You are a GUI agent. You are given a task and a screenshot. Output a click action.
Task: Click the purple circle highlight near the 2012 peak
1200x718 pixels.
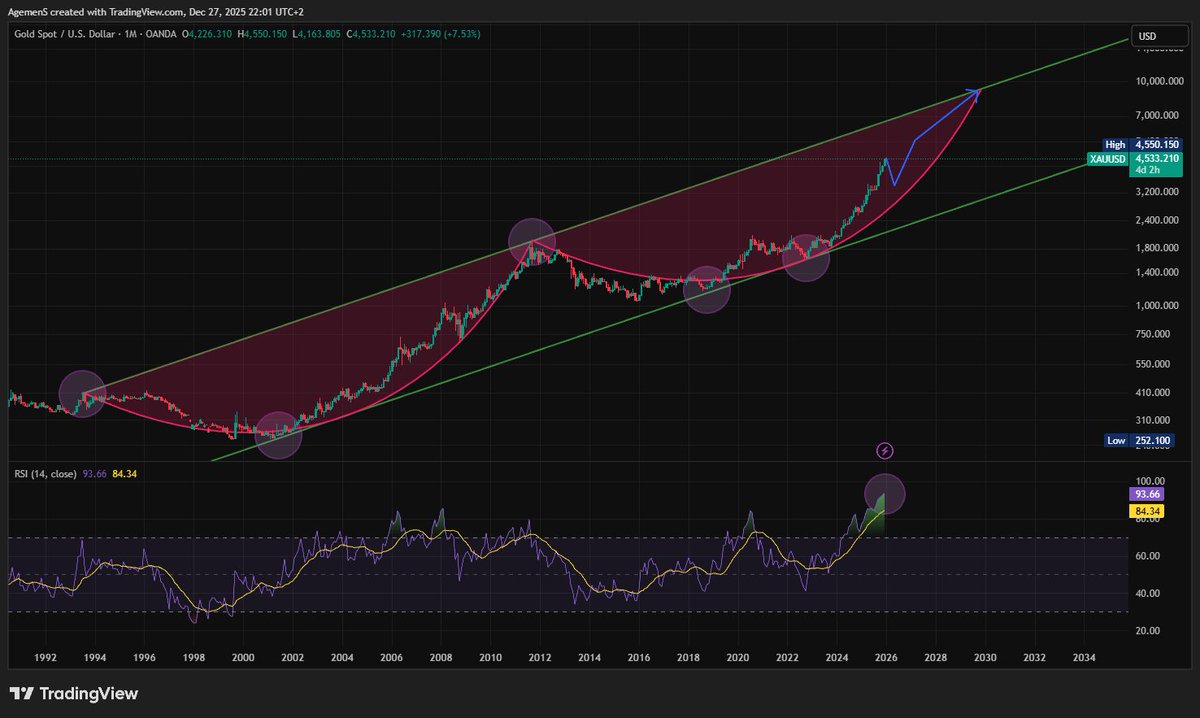tap(532, 240)
